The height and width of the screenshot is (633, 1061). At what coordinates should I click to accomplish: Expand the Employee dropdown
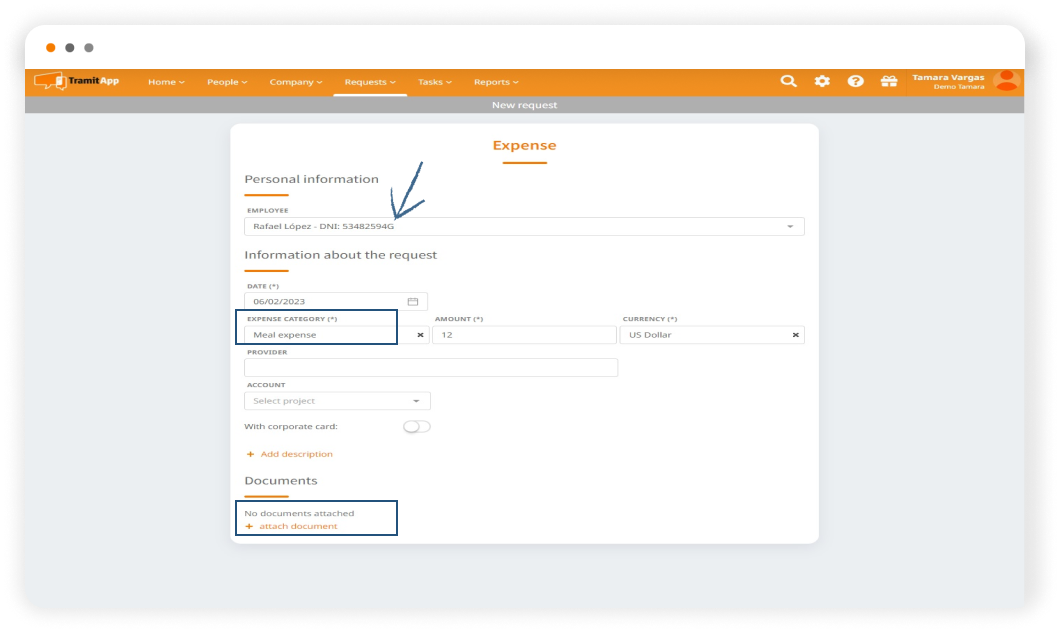coord(789,227)
